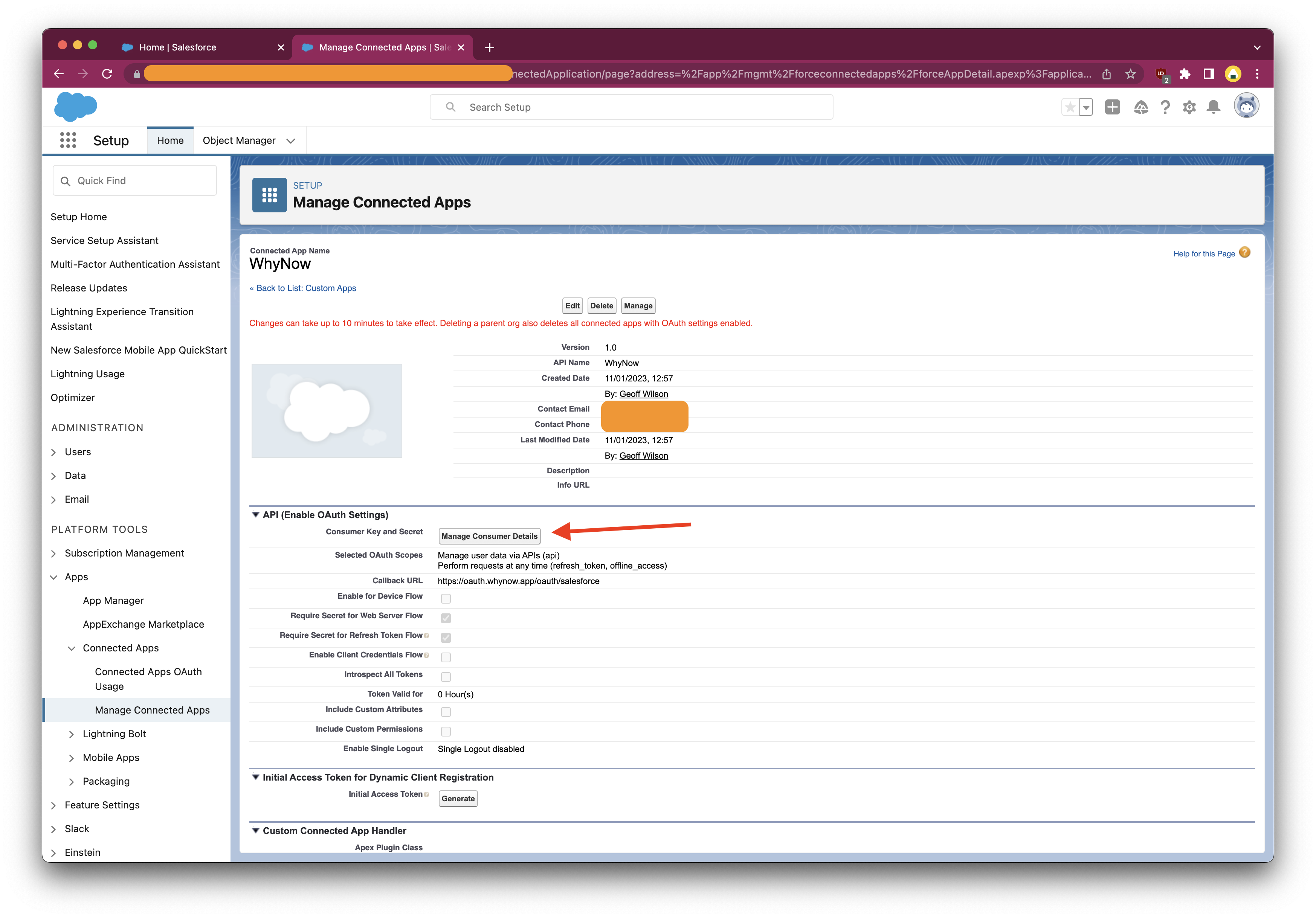Switch to Home | Salesforce browser tab
Image resolution: width=1316 pixels, height=918 pixels.
coord(202,47)
